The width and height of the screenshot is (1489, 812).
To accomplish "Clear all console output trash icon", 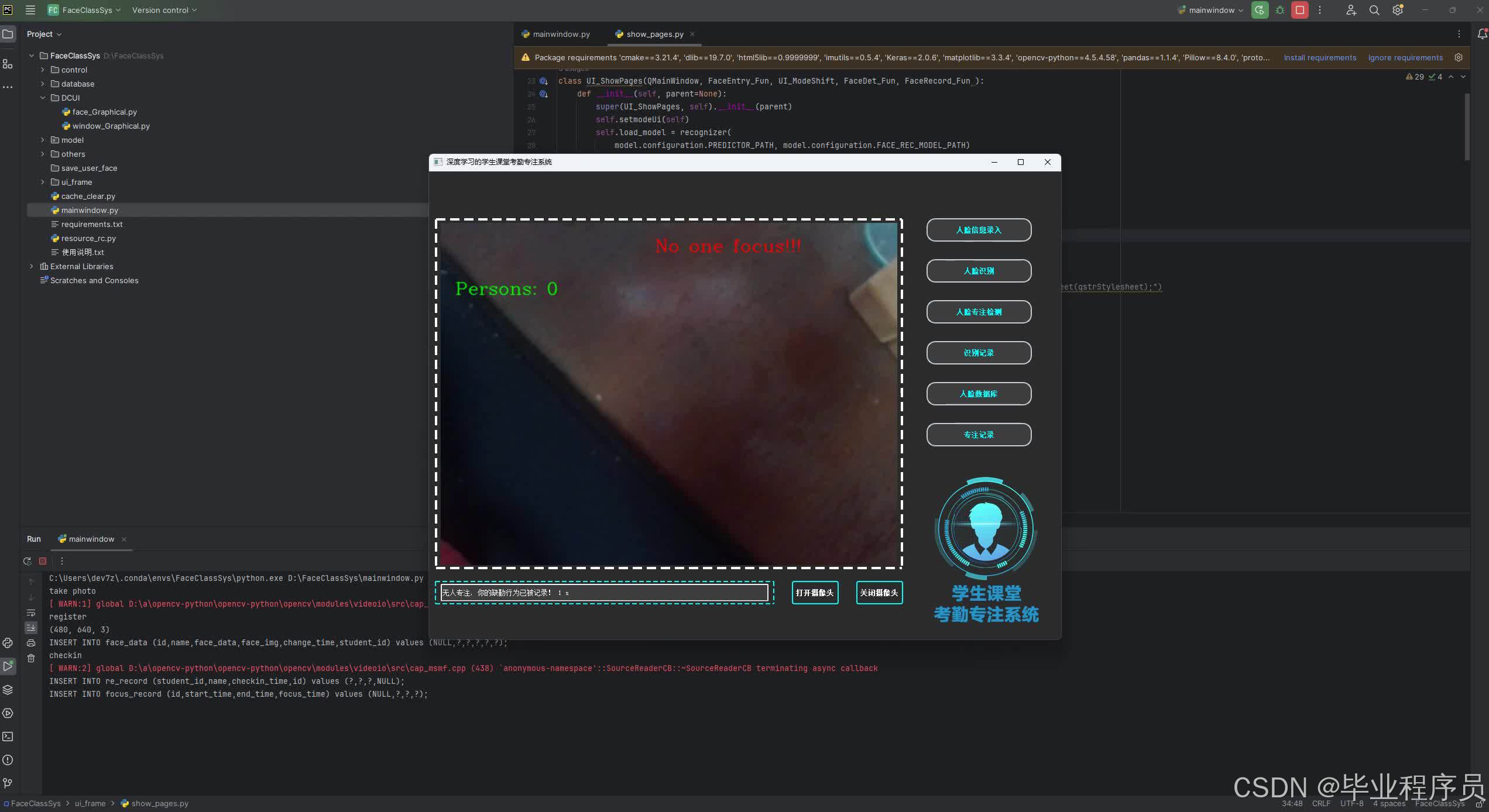I will [31, 658].
